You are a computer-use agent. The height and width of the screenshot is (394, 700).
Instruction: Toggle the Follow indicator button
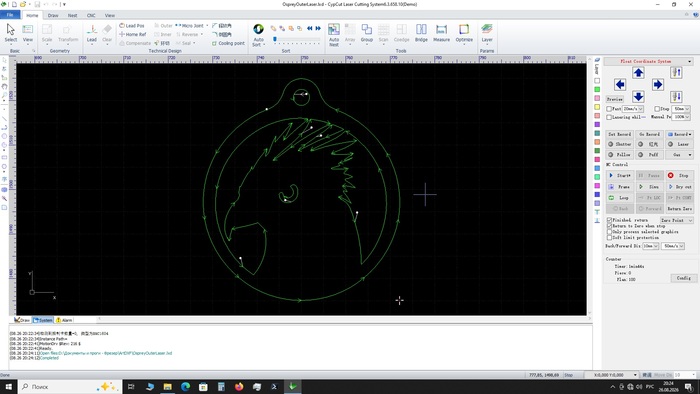(x=620, y=154)
